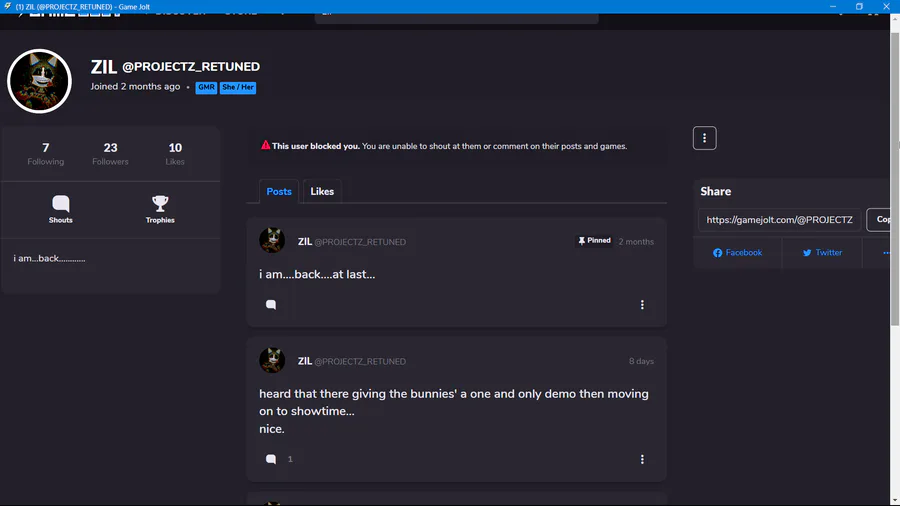Image resolution: width=900 pixels, height=506 pixels.
Task: Open ZIL's large profile avatar
Action: (39, 81)
